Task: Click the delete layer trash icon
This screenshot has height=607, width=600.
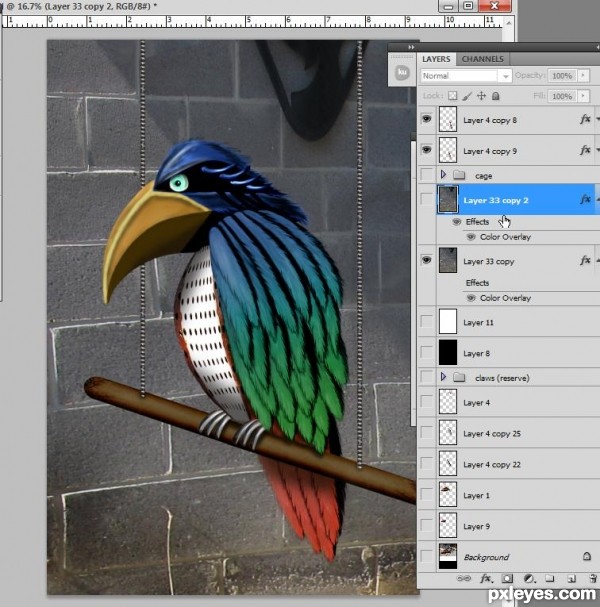Action: (x=593, y=578)
